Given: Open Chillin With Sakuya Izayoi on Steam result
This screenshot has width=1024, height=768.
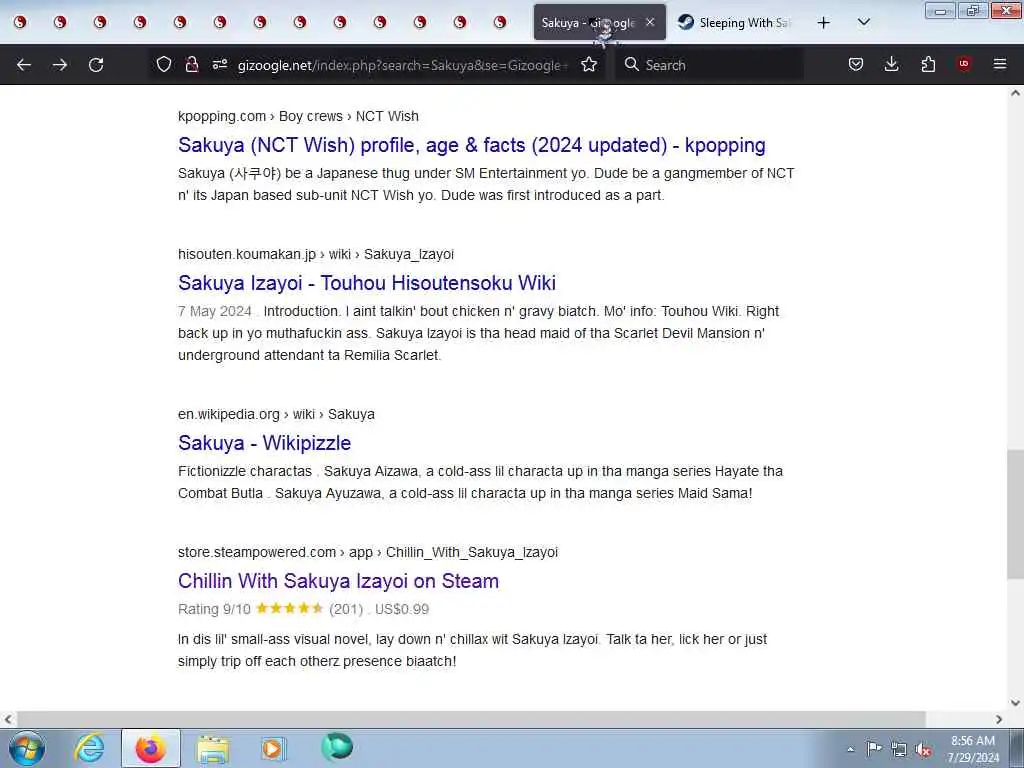Looking at the screenshot, I should pos(338,581).
